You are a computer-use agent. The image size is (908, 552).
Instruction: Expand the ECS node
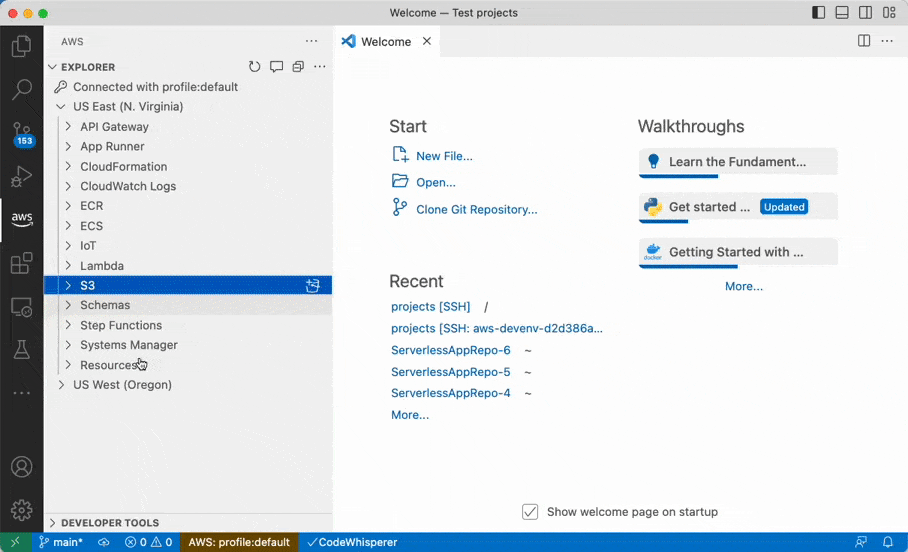coord(68,226)
